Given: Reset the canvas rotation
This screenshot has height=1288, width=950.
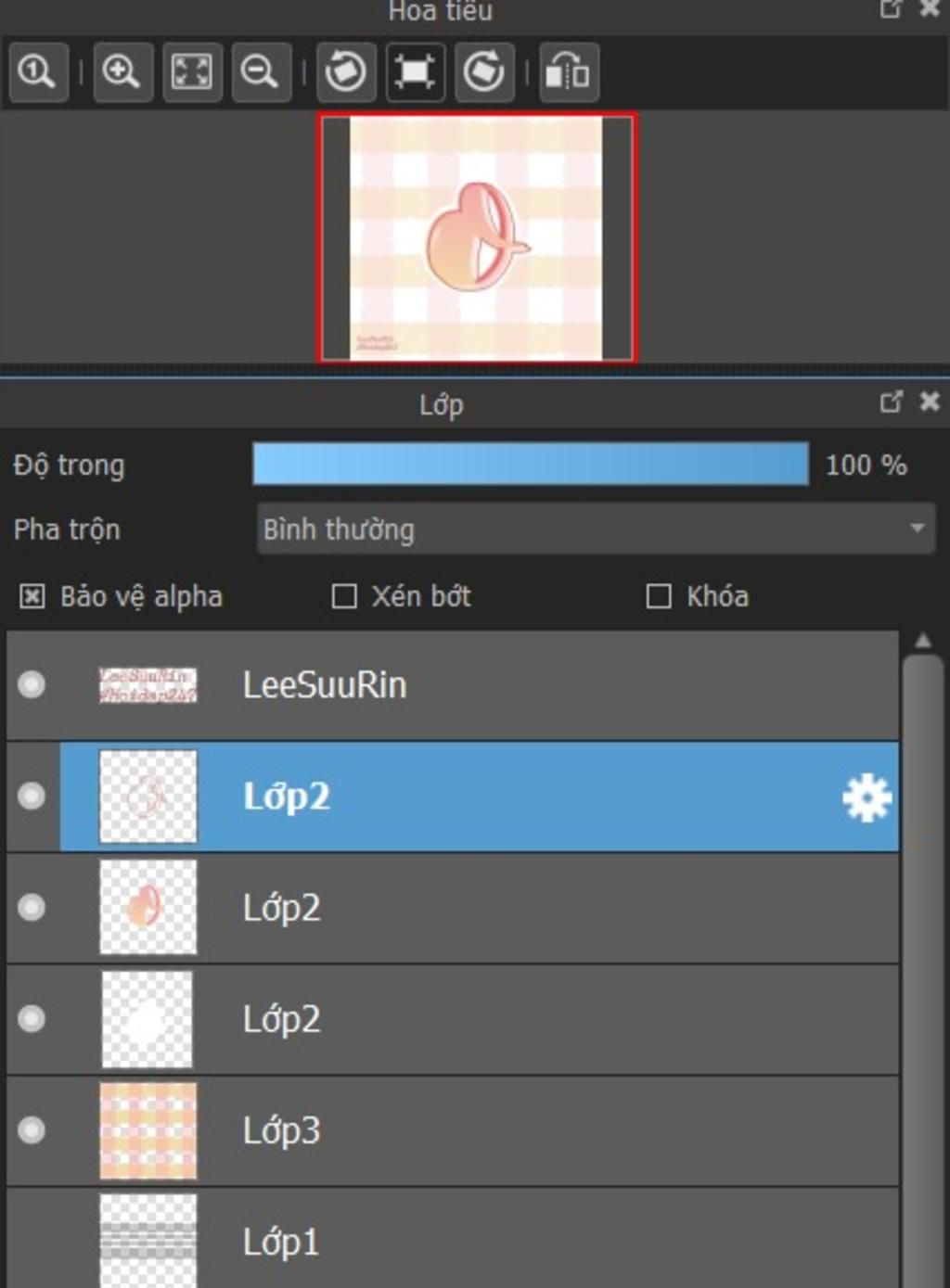Looking at the screenshot, I should (415, 71).
